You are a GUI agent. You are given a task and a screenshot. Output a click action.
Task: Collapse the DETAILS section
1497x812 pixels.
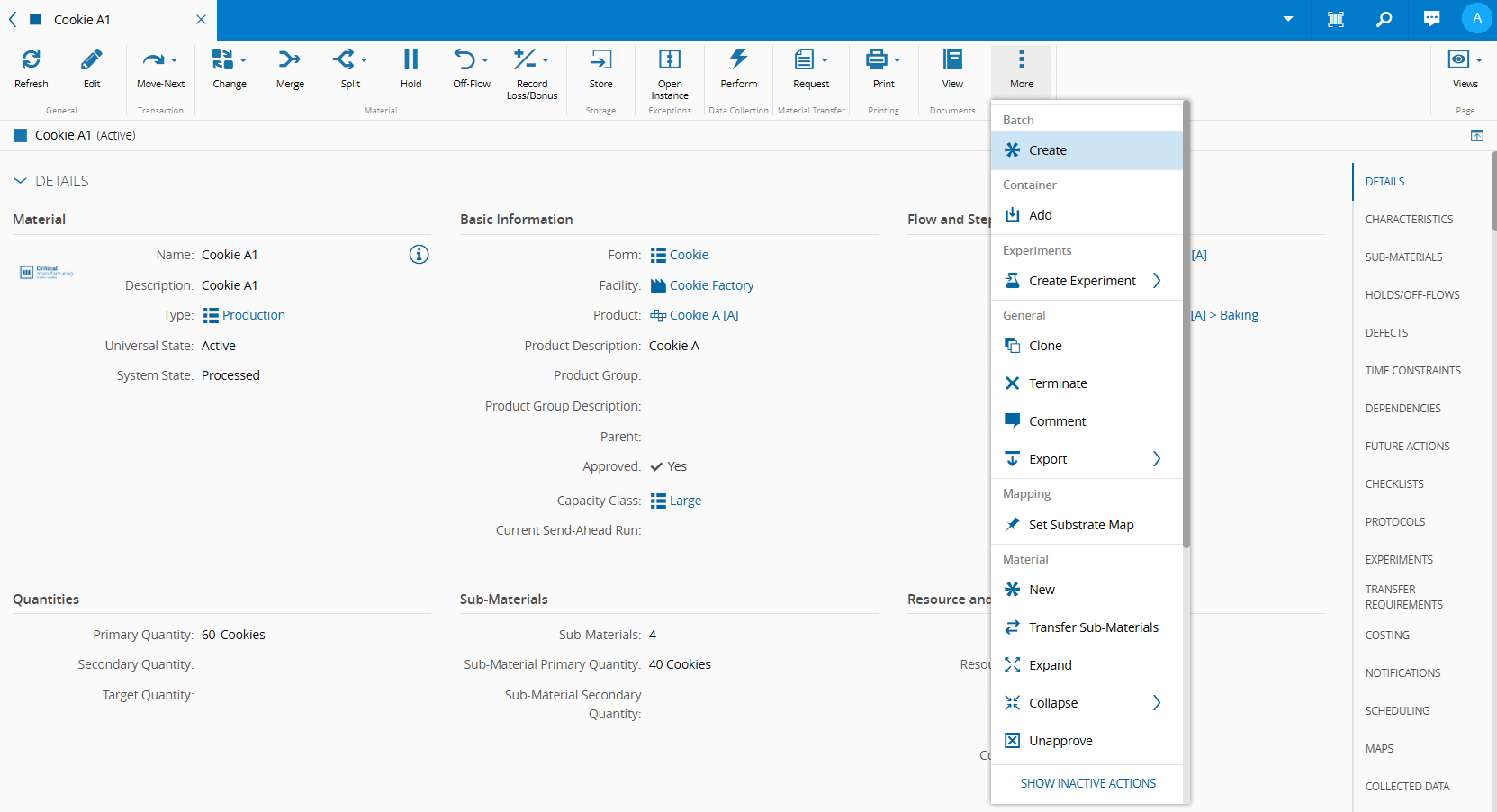21,181
